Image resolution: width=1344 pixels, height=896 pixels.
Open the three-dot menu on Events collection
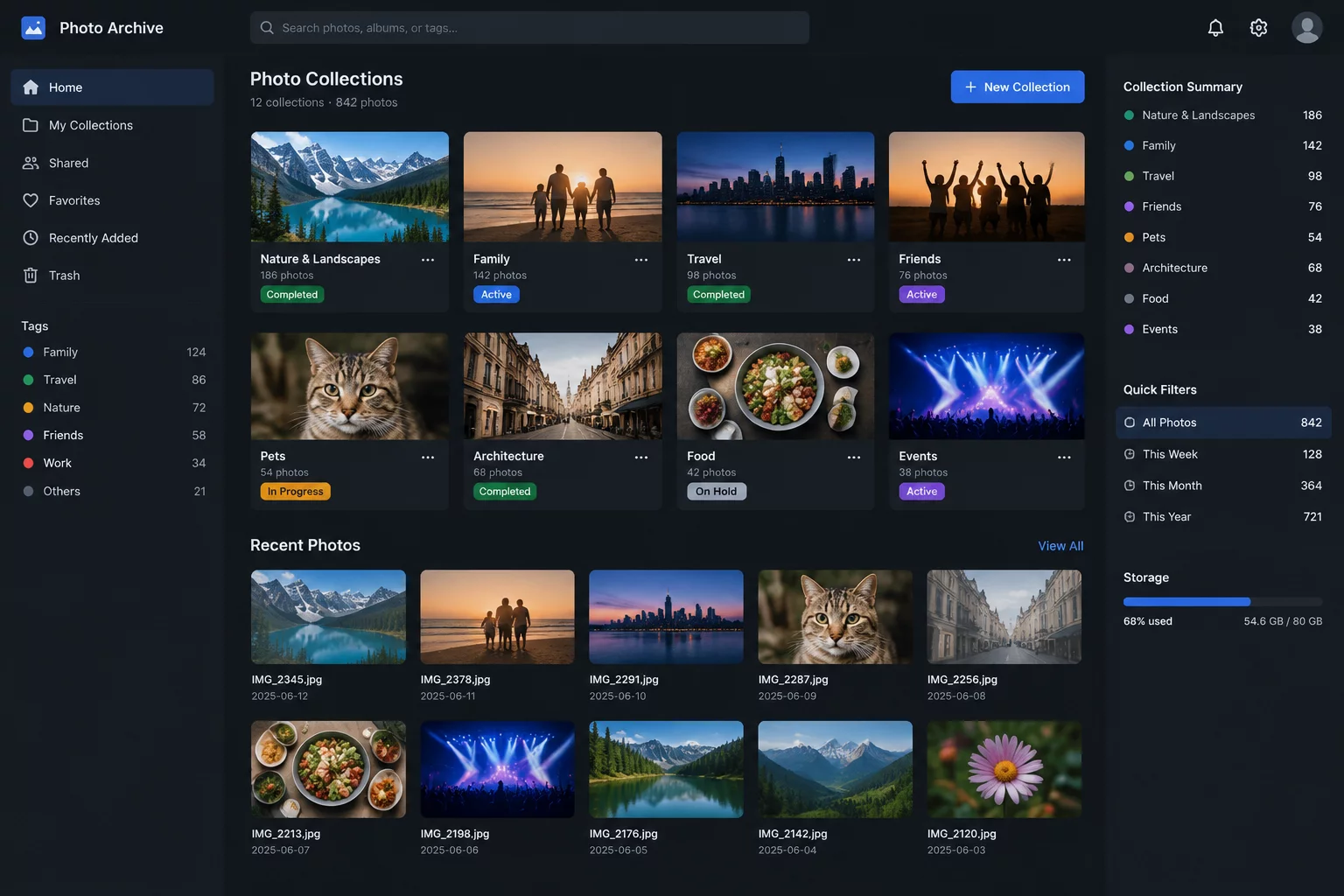click(x=1064, y=458)
